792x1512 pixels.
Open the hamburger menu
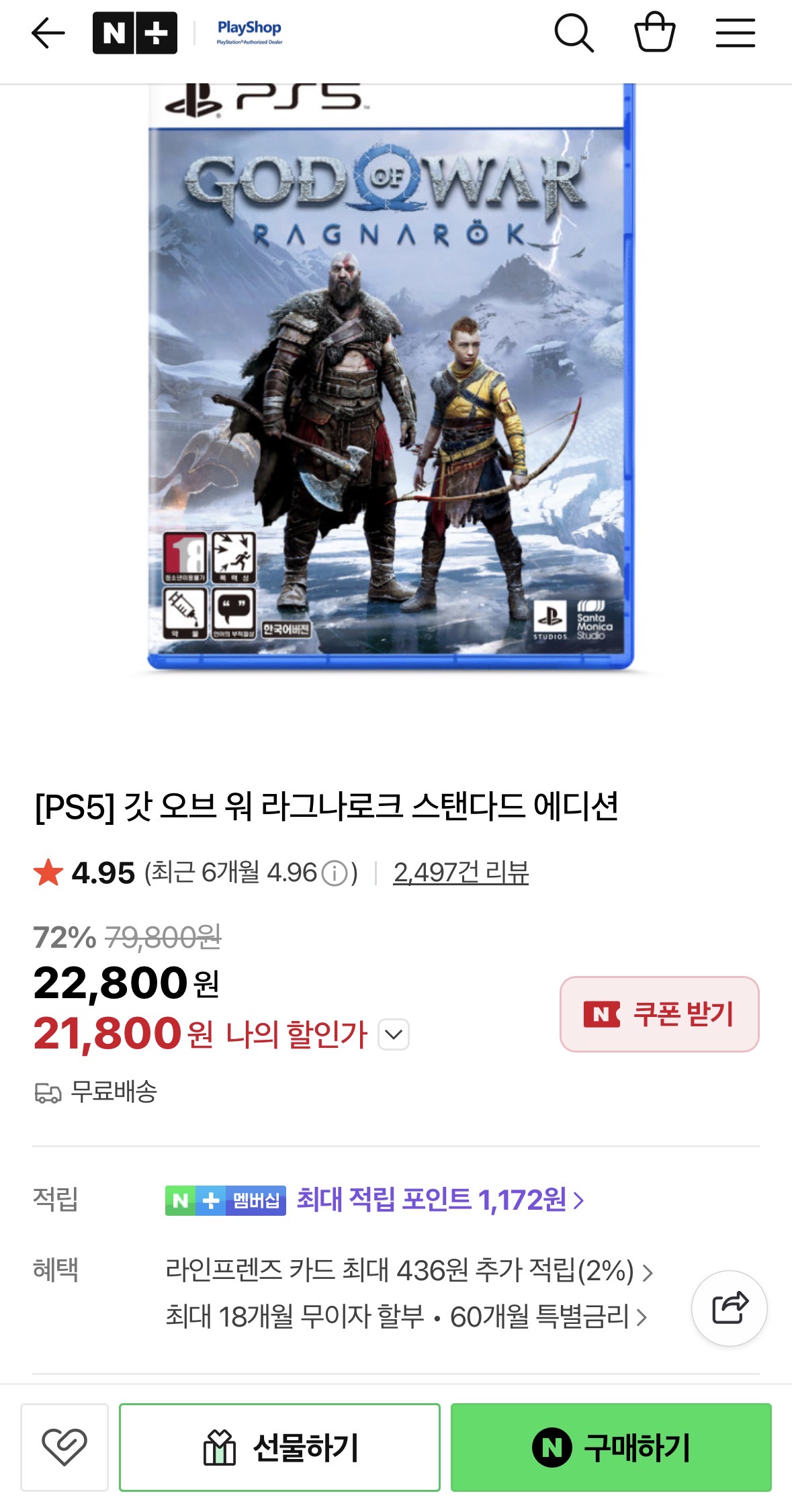736,33
